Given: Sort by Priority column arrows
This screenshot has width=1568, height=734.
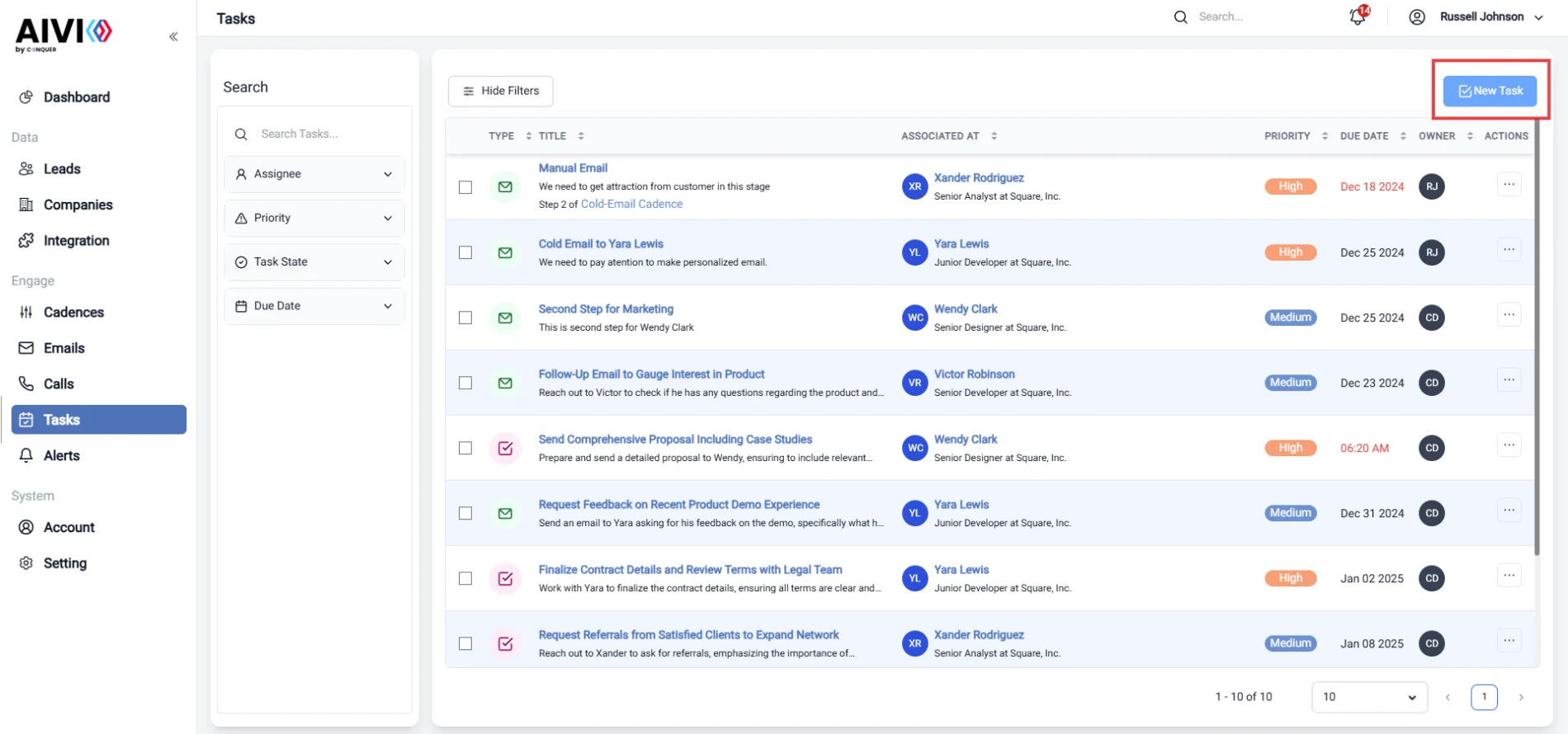Looking at the screenshot, I should coord(1325,136).
